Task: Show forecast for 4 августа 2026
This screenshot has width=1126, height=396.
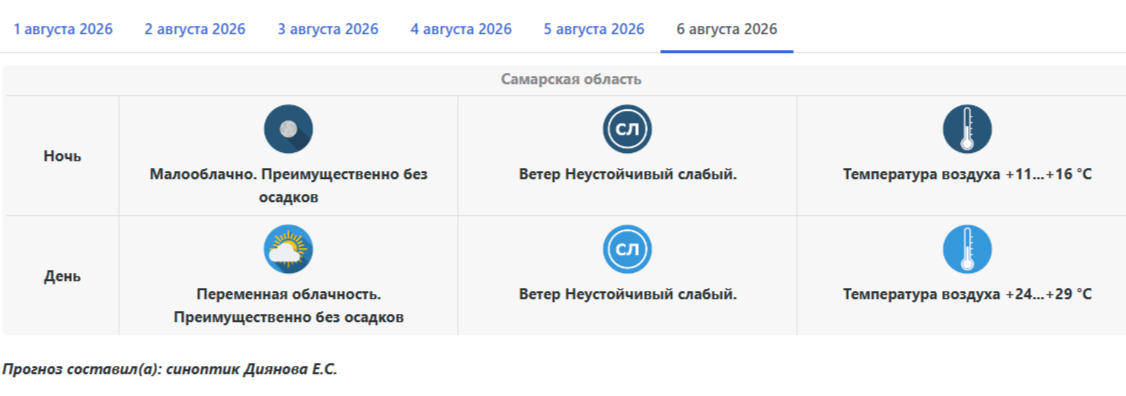Action: (x=461, y=29)
